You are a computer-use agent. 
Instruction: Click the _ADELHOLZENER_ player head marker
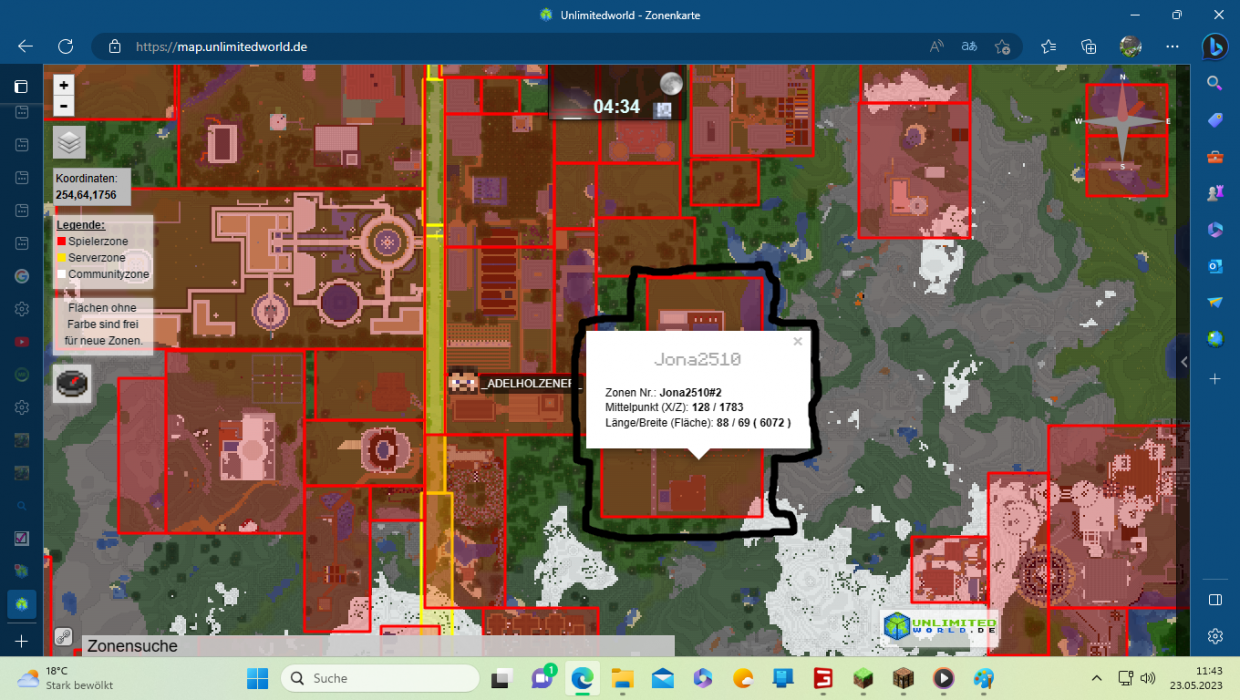tap(462, 381)
